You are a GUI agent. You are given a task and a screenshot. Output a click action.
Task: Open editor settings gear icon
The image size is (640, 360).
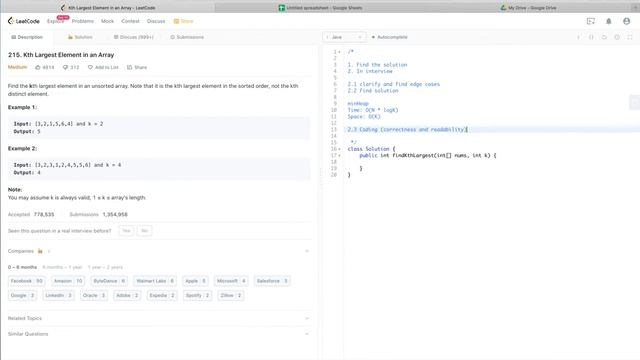617,37
